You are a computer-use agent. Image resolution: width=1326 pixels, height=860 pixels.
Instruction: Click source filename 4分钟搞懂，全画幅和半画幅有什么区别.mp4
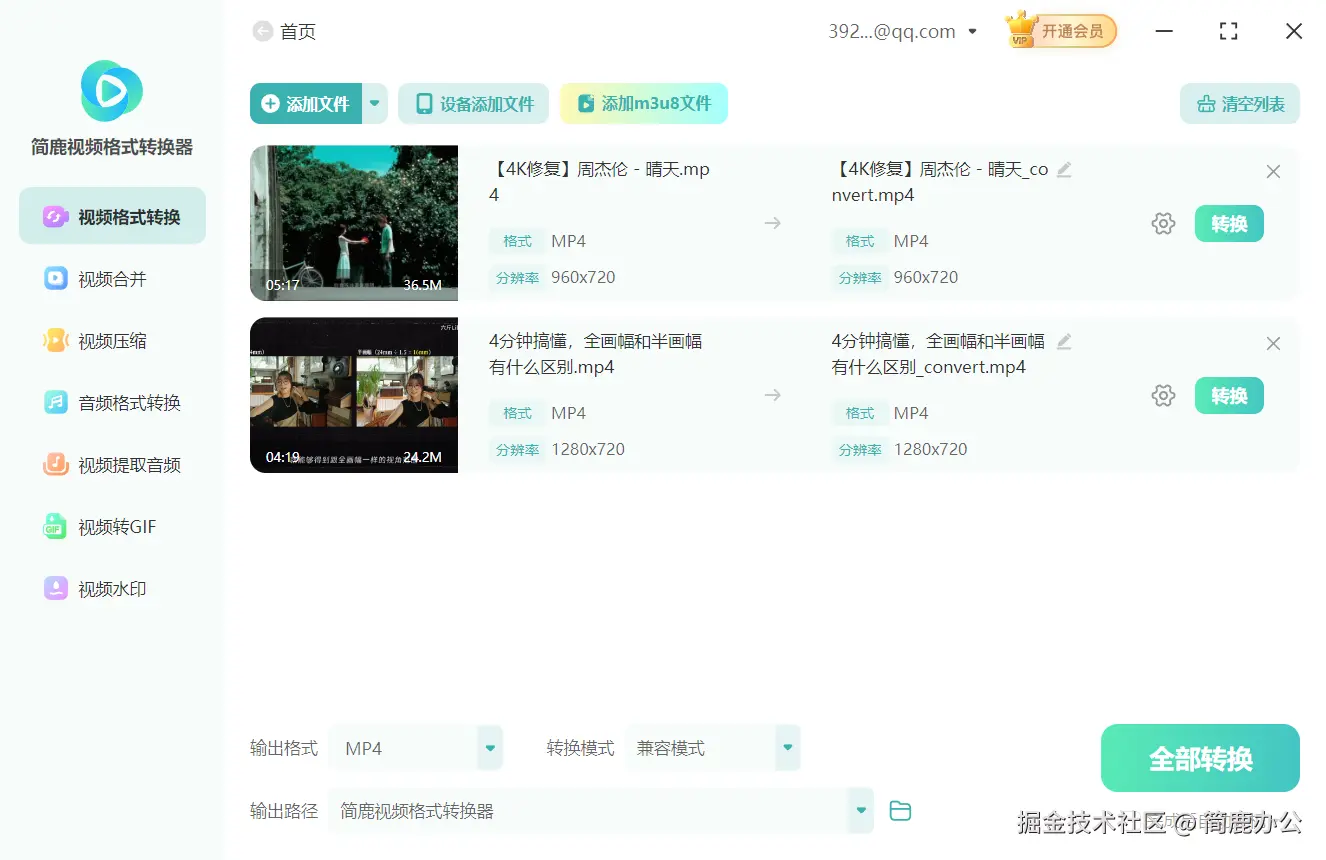(x=596, y=354)
